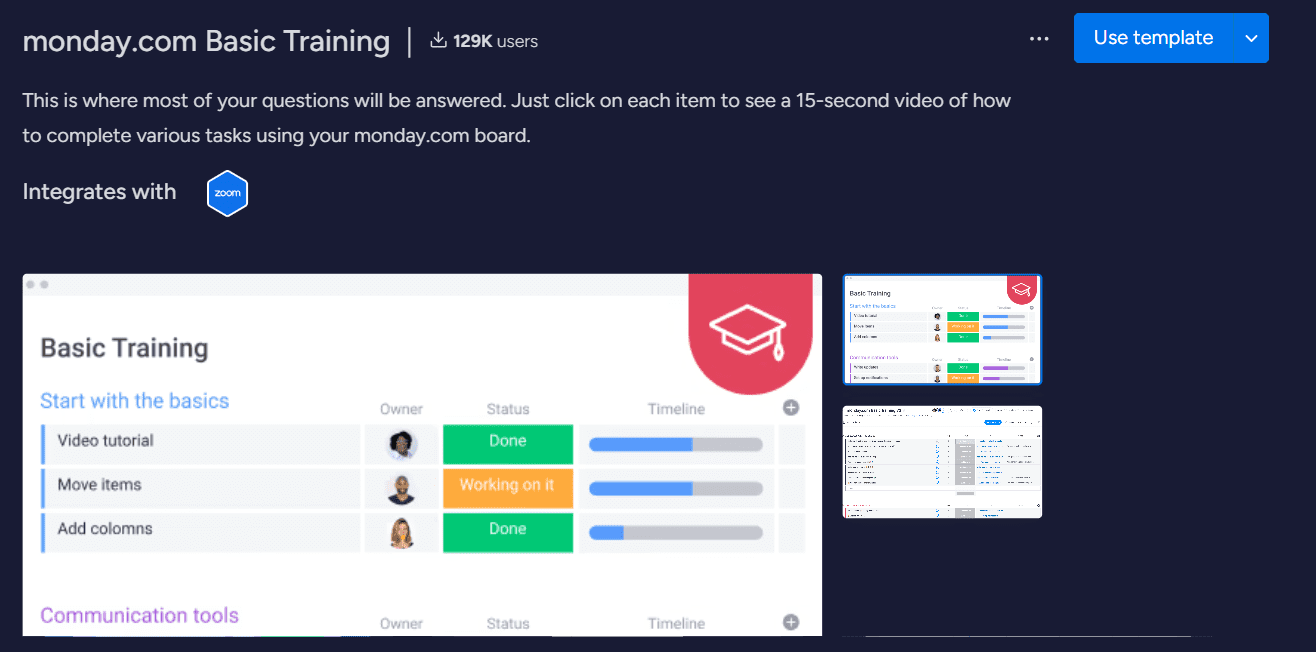Click the Add colomns owner avatar

coord(401,532)
